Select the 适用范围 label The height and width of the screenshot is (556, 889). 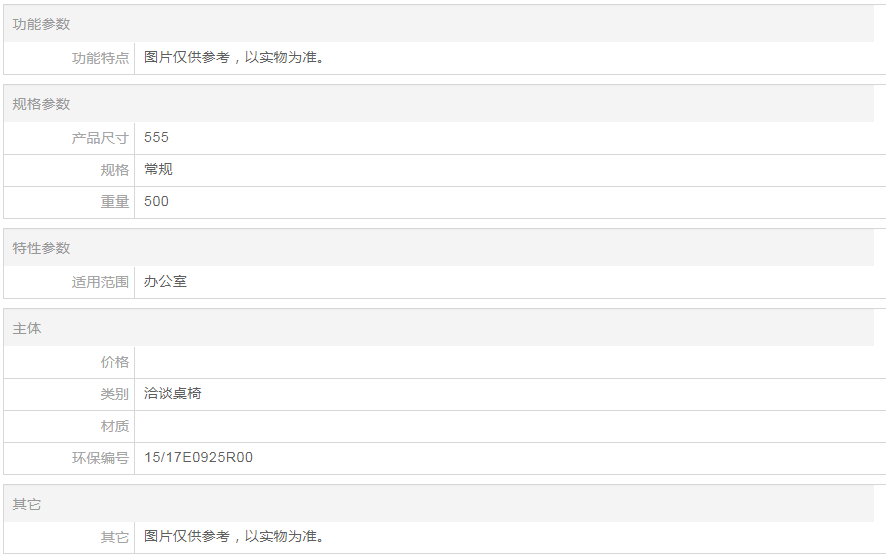100,282
